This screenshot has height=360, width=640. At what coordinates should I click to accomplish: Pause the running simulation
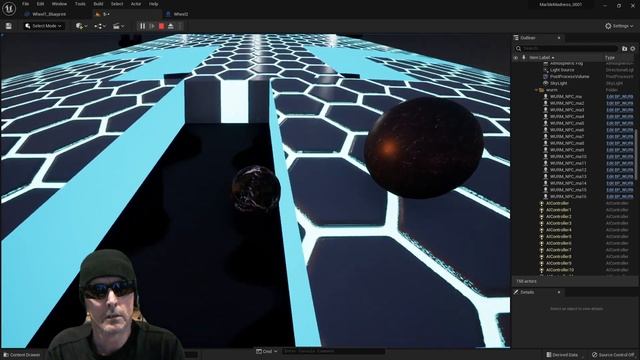coord(142,26)
